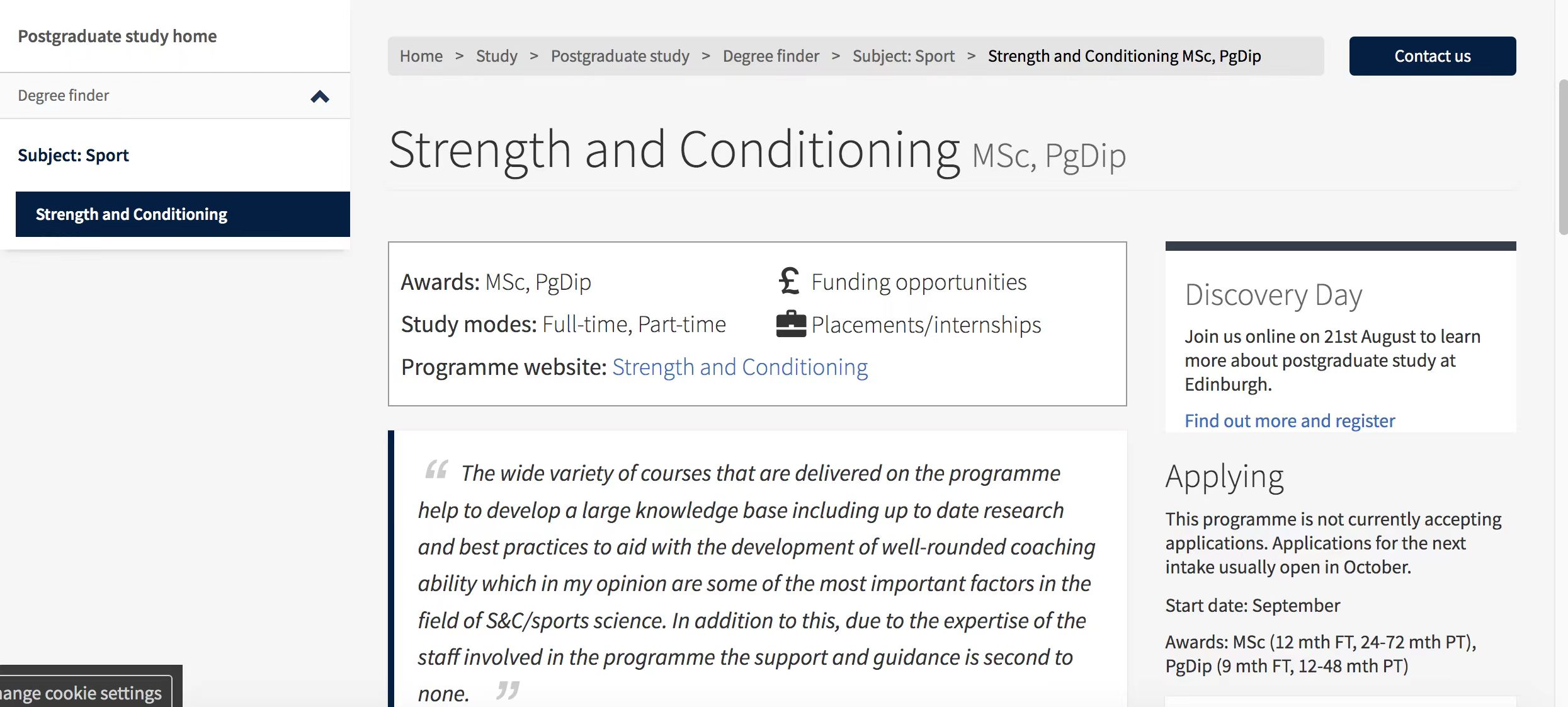Click the page vertical scrollbar
Screen dimensions: 1568x707
click(x=1562, y=158)
